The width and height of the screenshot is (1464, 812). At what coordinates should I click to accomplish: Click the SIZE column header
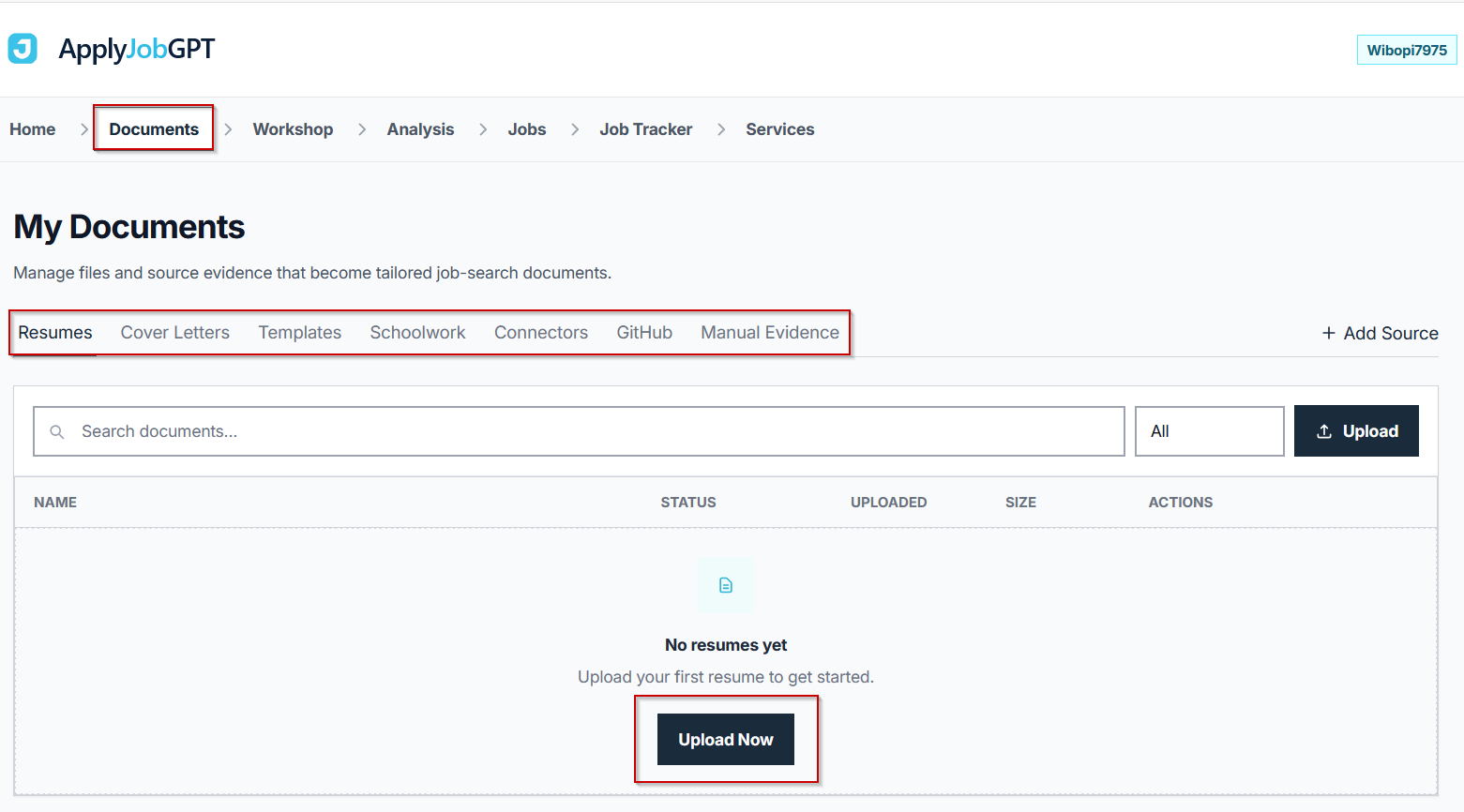pos(1020,503)
